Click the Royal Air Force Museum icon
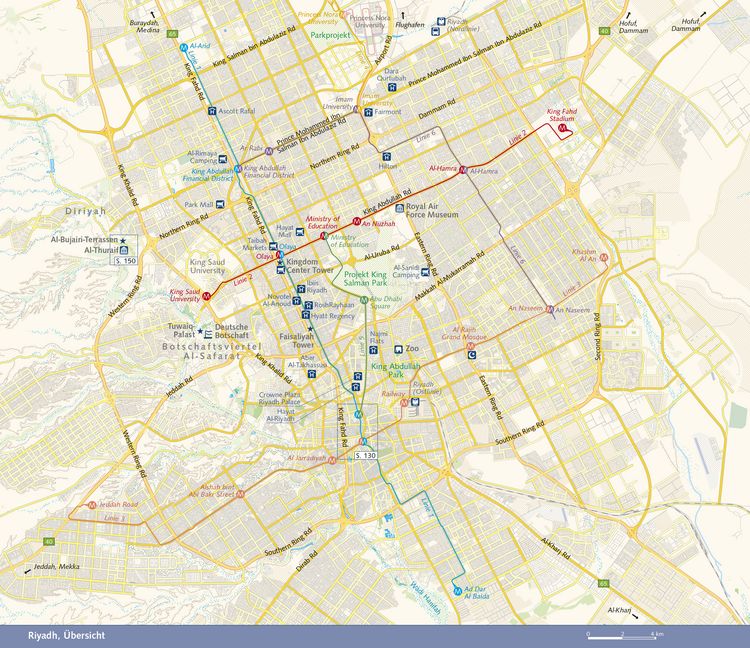This screenshot has height=648, width=750. point(399,209)
